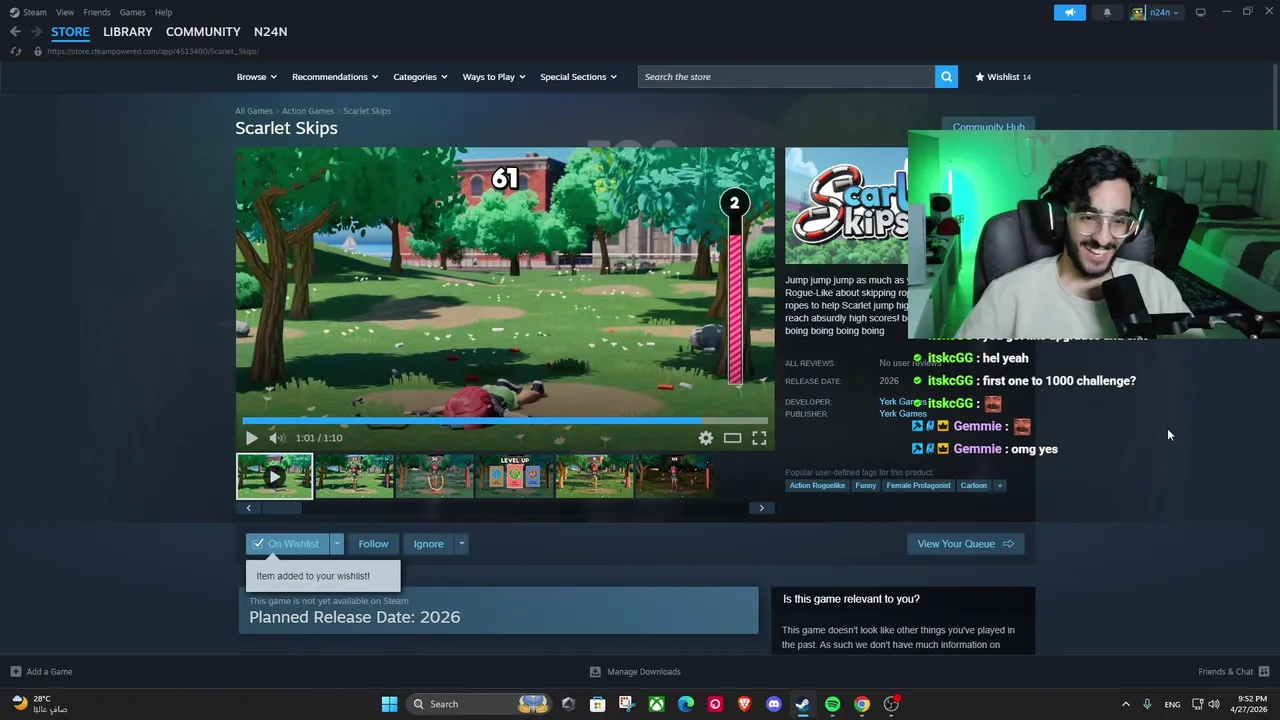
Task: Open the Help menu
Action: tap(163, 12)
